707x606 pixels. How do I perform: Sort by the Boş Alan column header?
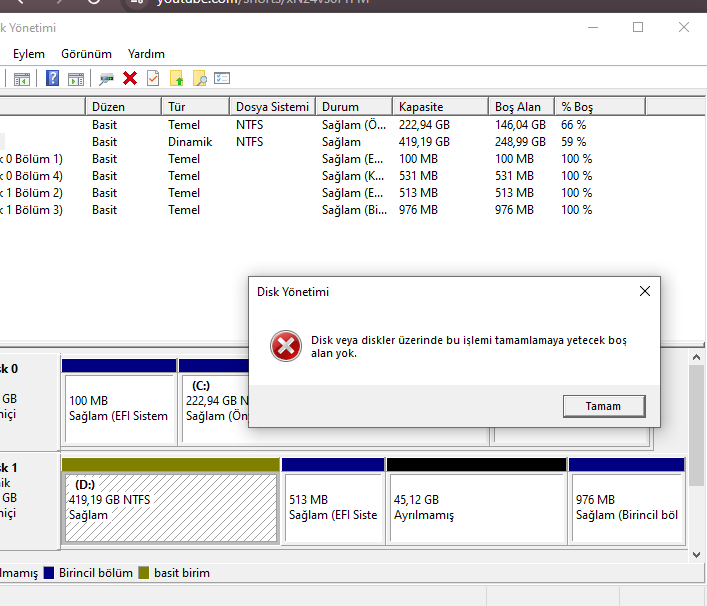(522, 107)
